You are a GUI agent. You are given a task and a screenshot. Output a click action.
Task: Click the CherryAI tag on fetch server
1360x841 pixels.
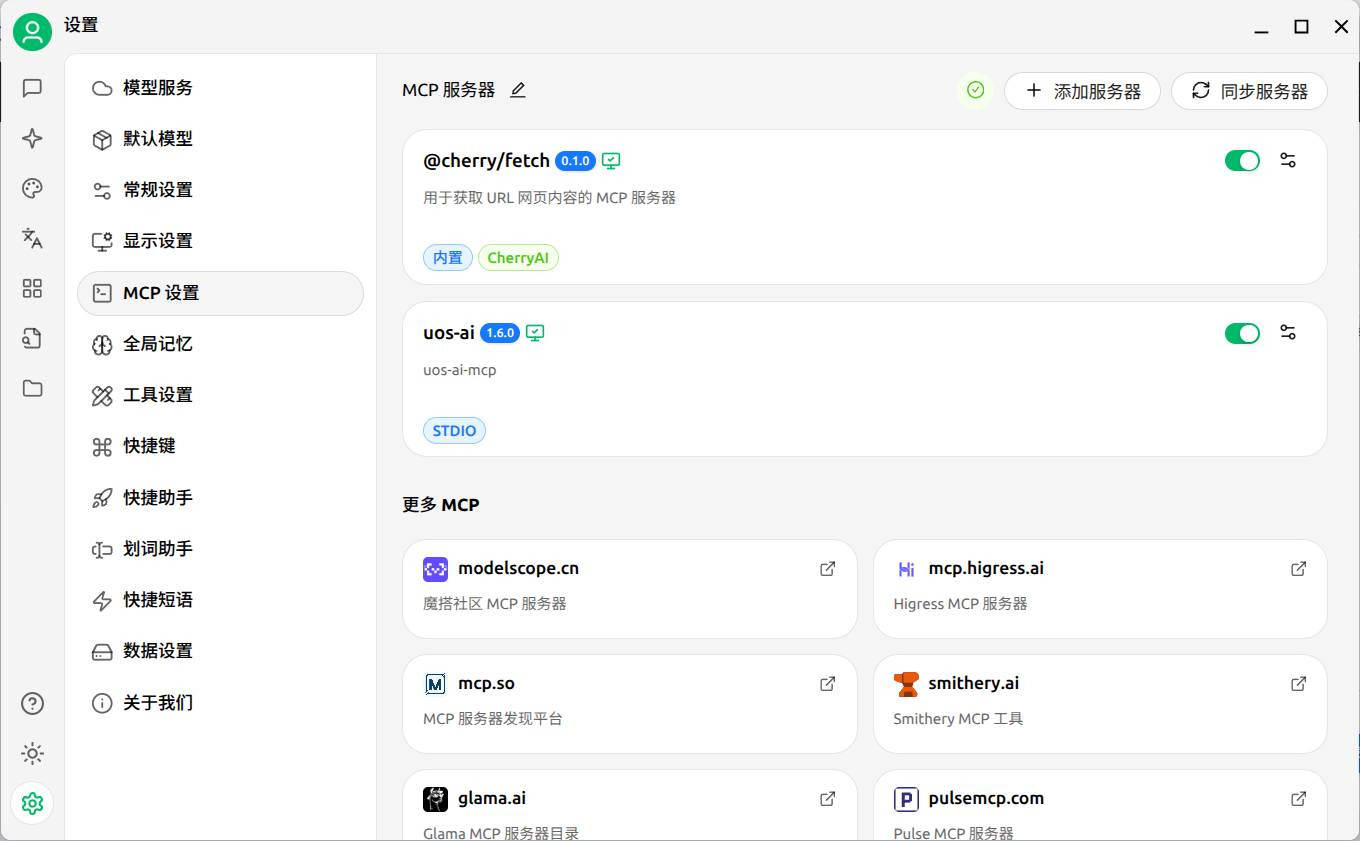(x=518, y=258)
